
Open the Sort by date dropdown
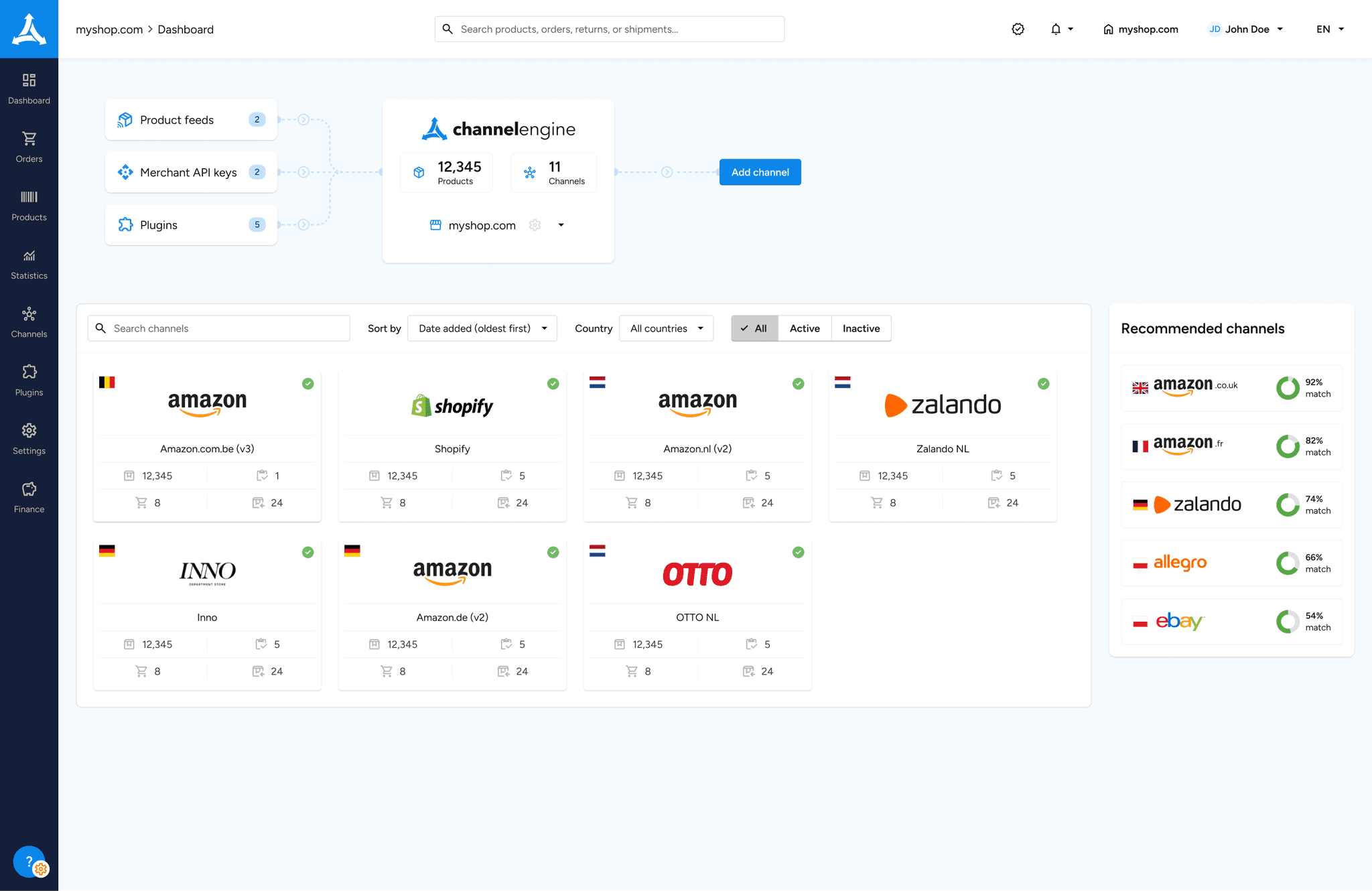482,328
